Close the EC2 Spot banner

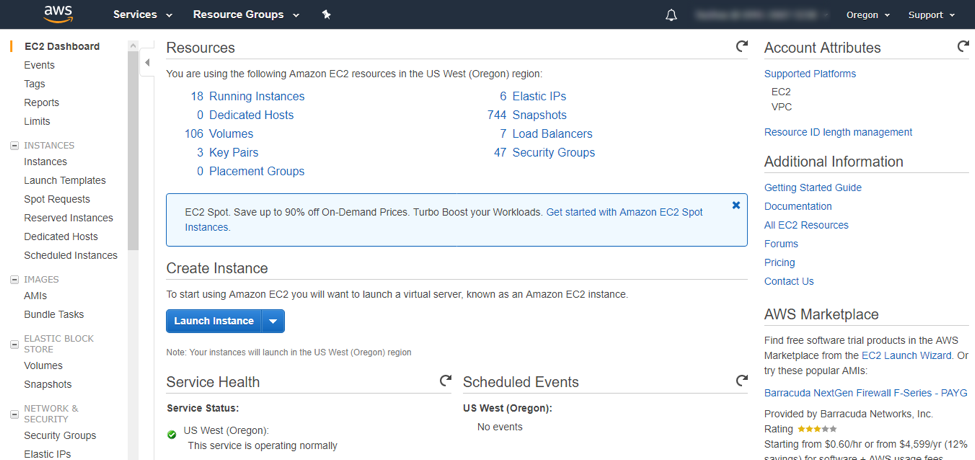[736, 205]
